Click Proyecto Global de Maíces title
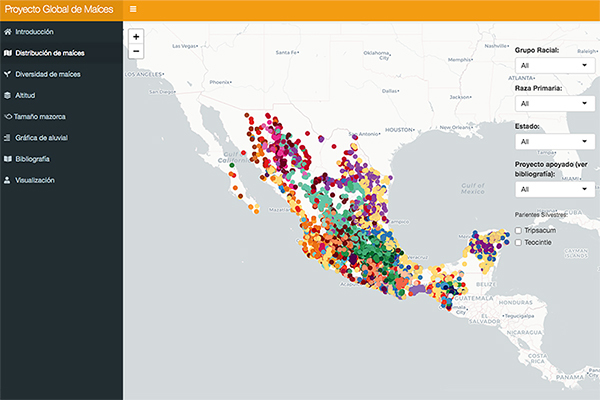The image size is (600, 400). click(59, 9)
